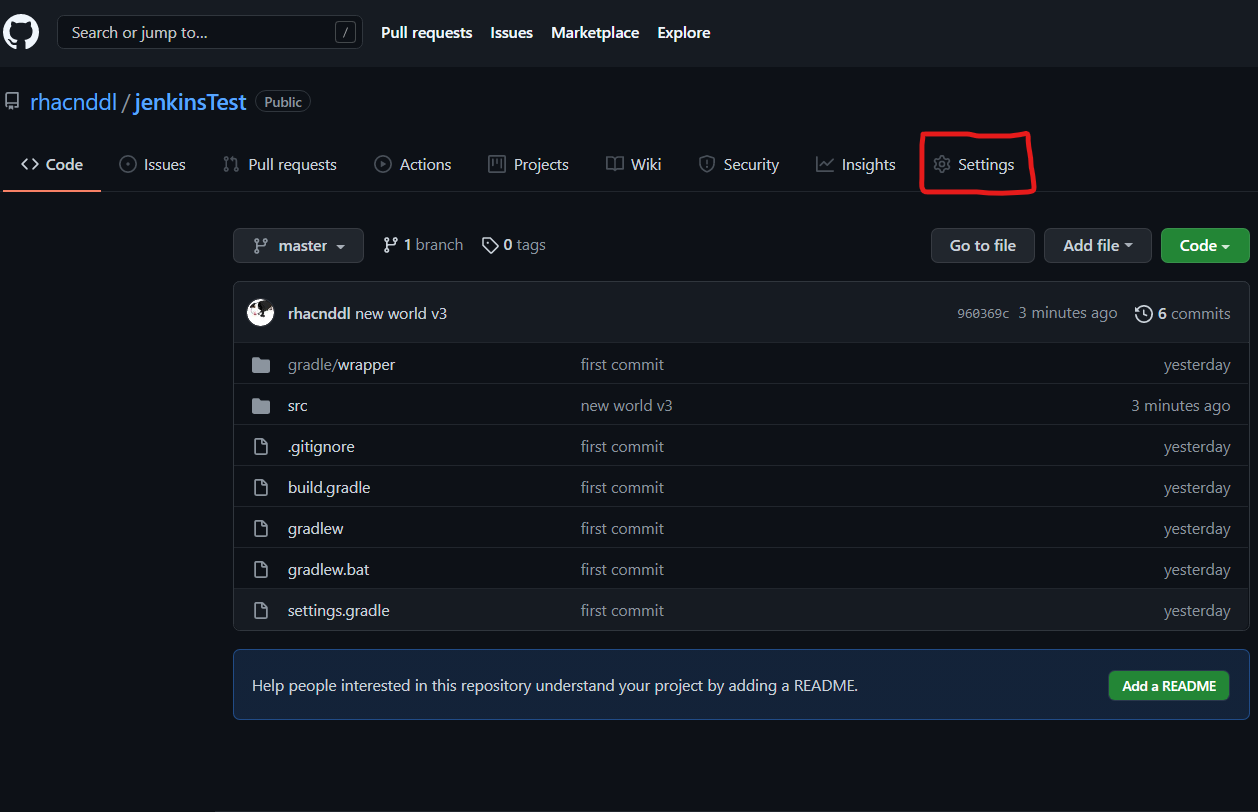This screenshot has height=812, width=1258.
Task: Open the Code tab
Action: click(52, 164)
